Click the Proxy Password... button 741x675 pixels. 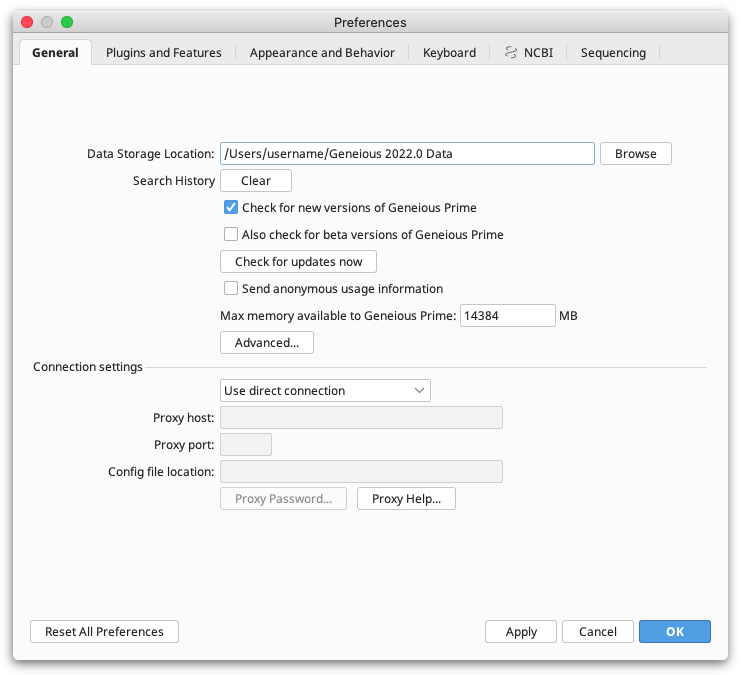point(283,499)
